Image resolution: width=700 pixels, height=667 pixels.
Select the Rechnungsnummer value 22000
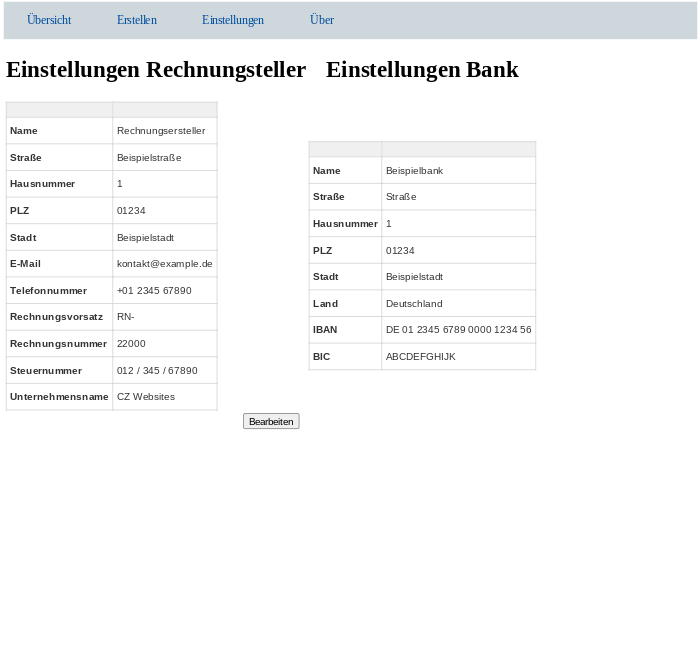[x=131, y=344]
